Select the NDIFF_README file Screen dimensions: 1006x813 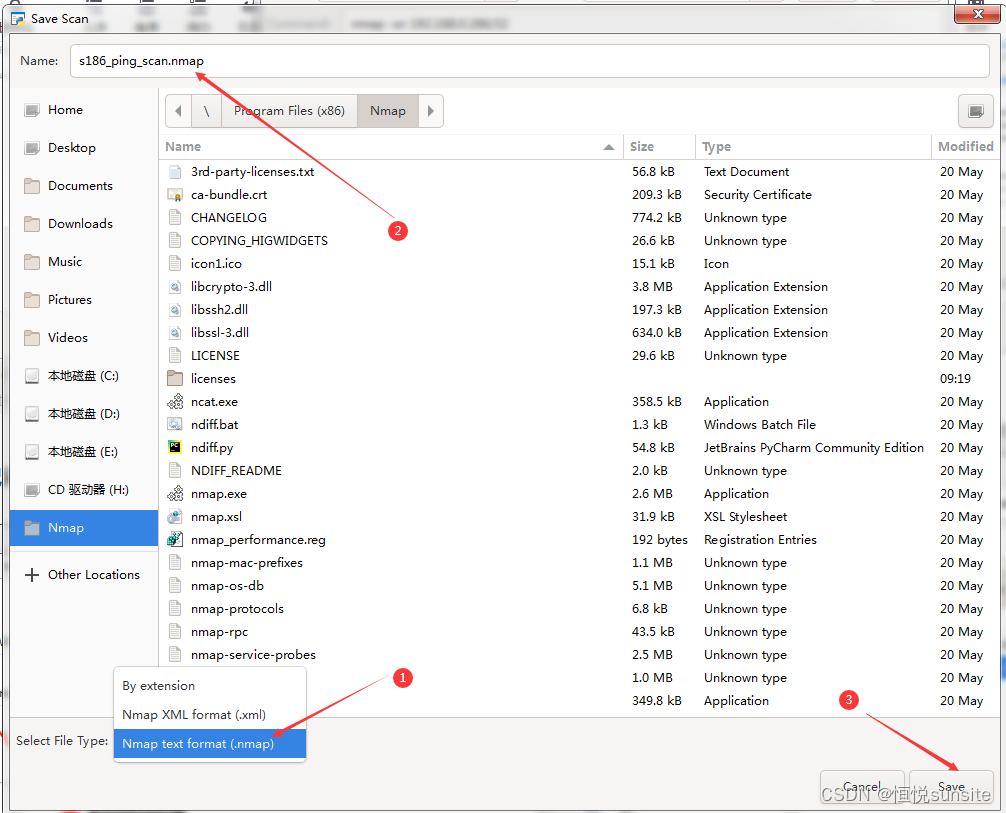pos(236,471)
